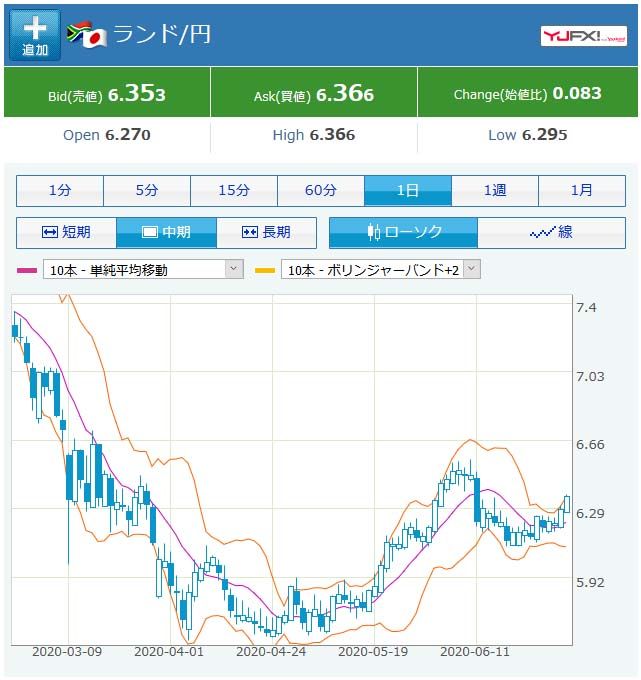641x680 pixels.
Task: Select the 1日 daily timeframe tab
Action: pyautogui.click(x=408, y=190)
